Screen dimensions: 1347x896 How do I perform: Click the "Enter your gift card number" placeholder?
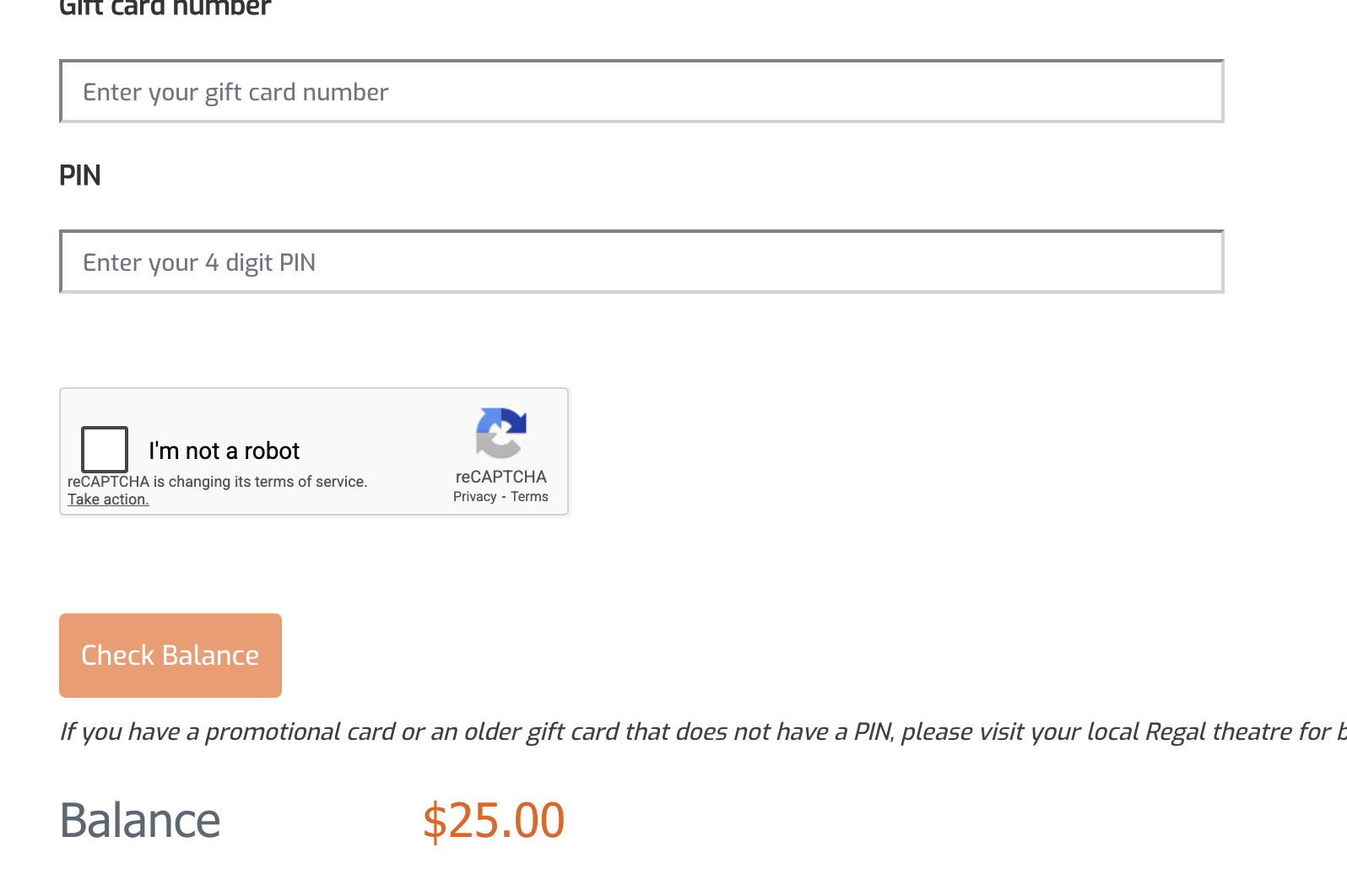coord(235,92)
